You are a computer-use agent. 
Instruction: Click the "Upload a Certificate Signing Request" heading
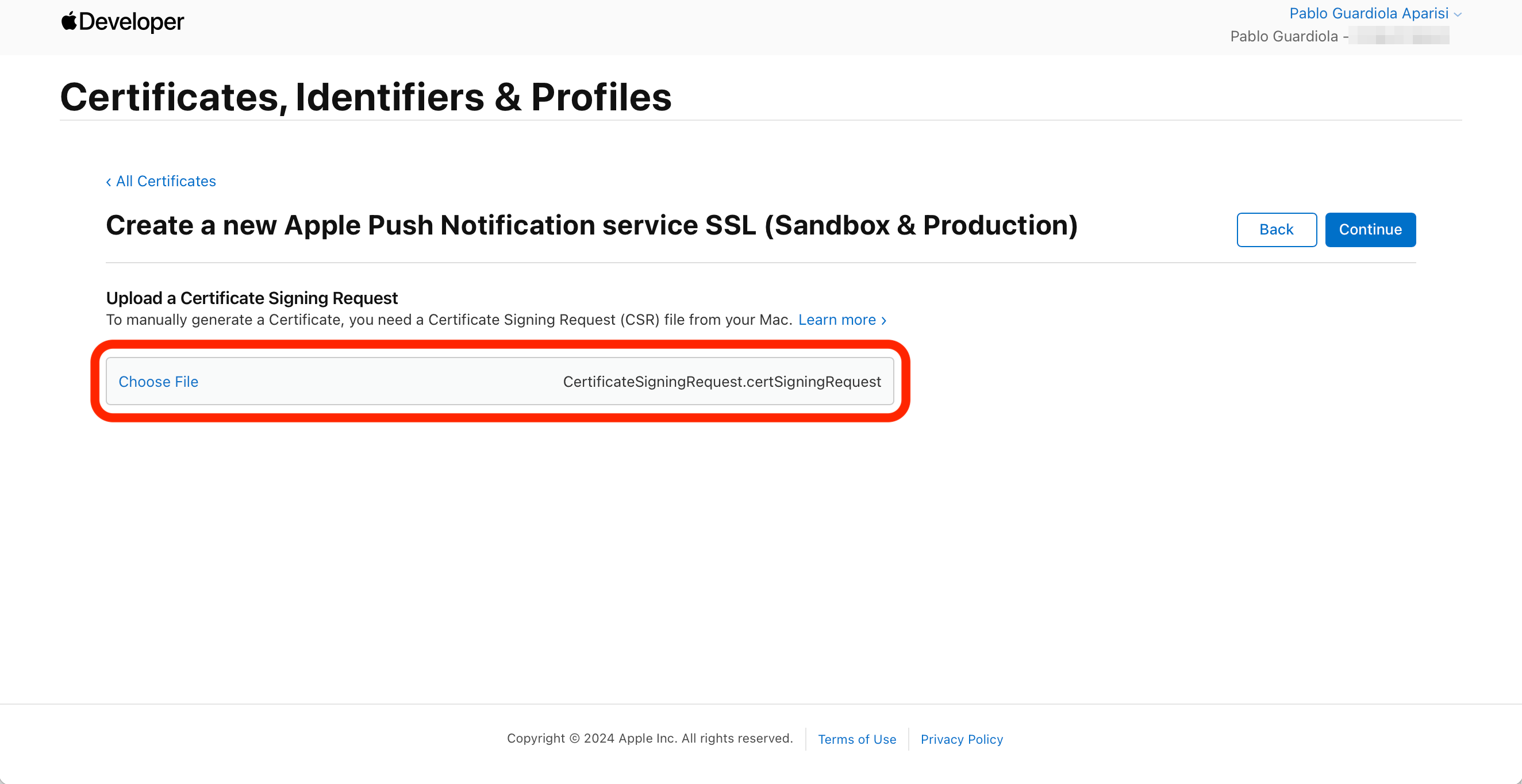[252, 298]
